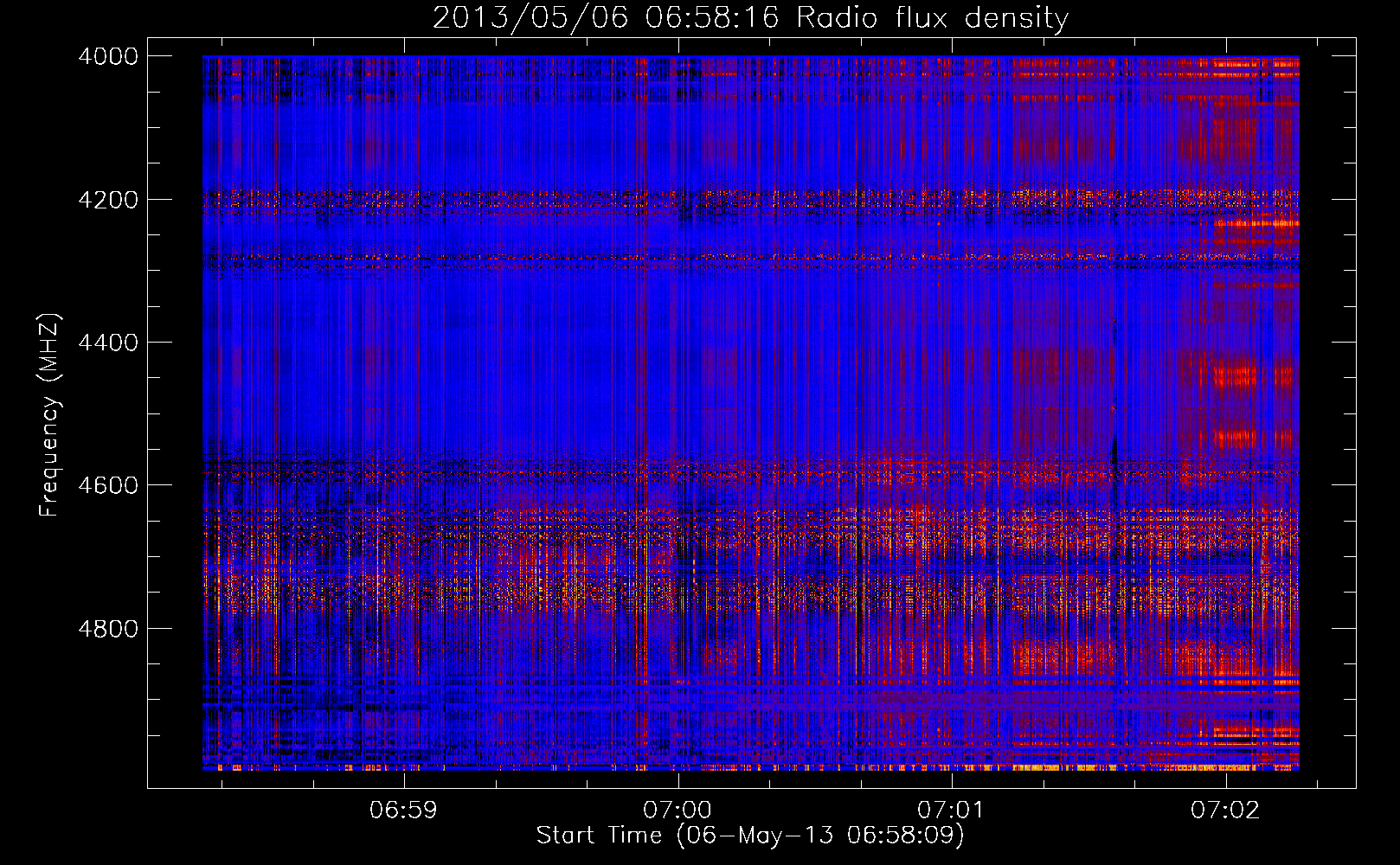Click the 06:59 time axis label

(x=403, y=810)
